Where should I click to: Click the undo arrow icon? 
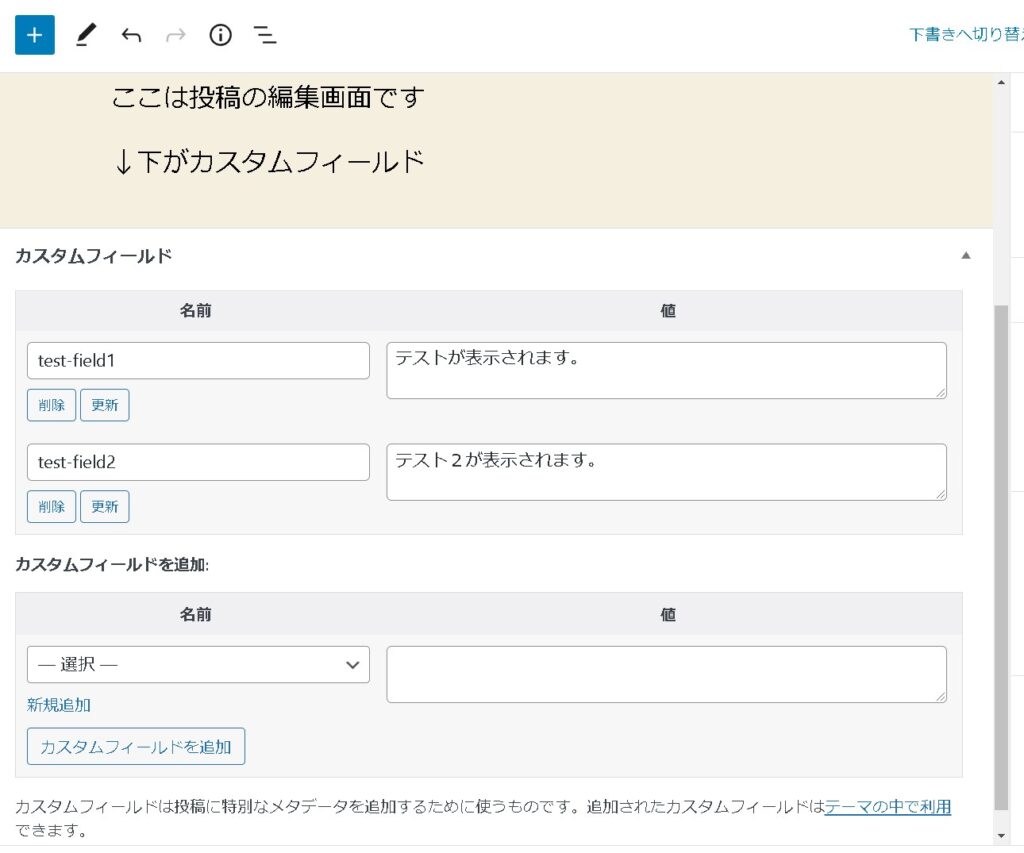(131, 36)
